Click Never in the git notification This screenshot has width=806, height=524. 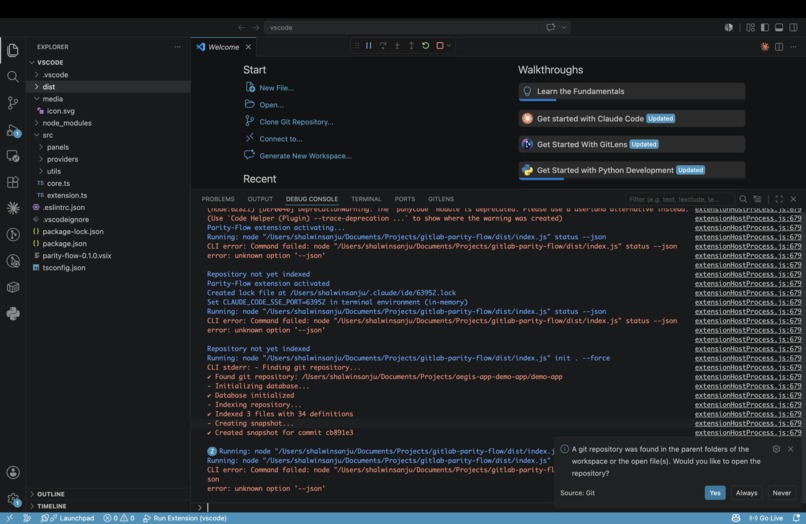click(781, 493)
